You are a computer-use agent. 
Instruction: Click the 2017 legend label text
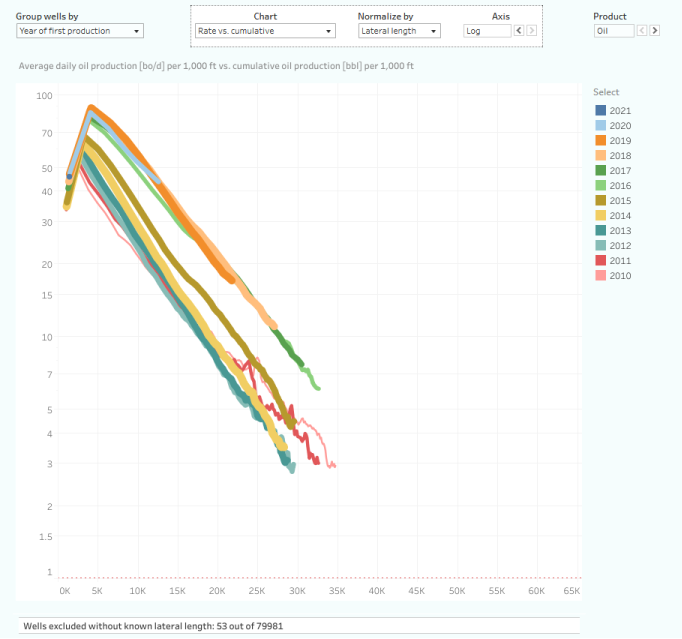(620, 171)
